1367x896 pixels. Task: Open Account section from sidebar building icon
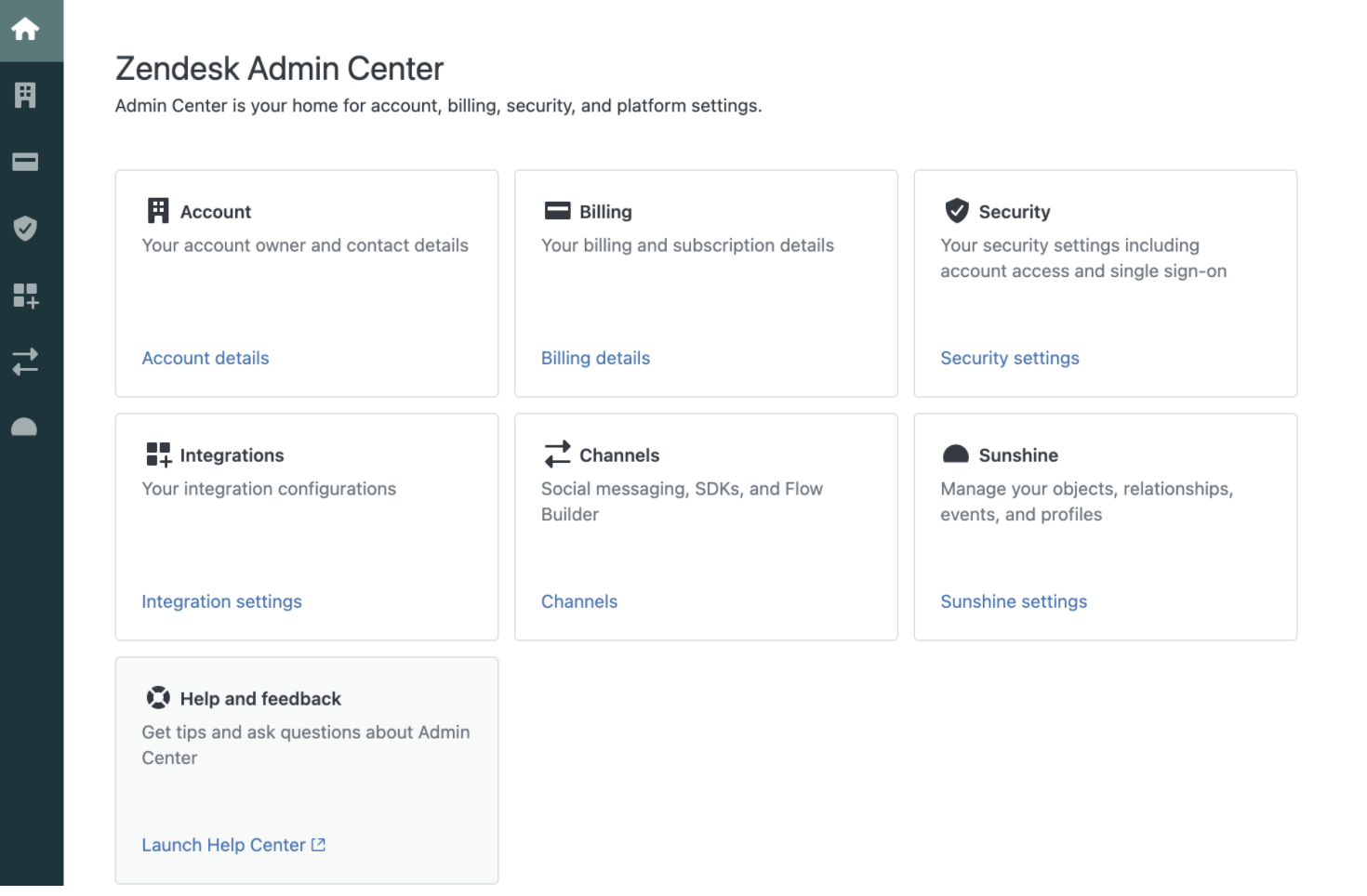tap(25, 96)
